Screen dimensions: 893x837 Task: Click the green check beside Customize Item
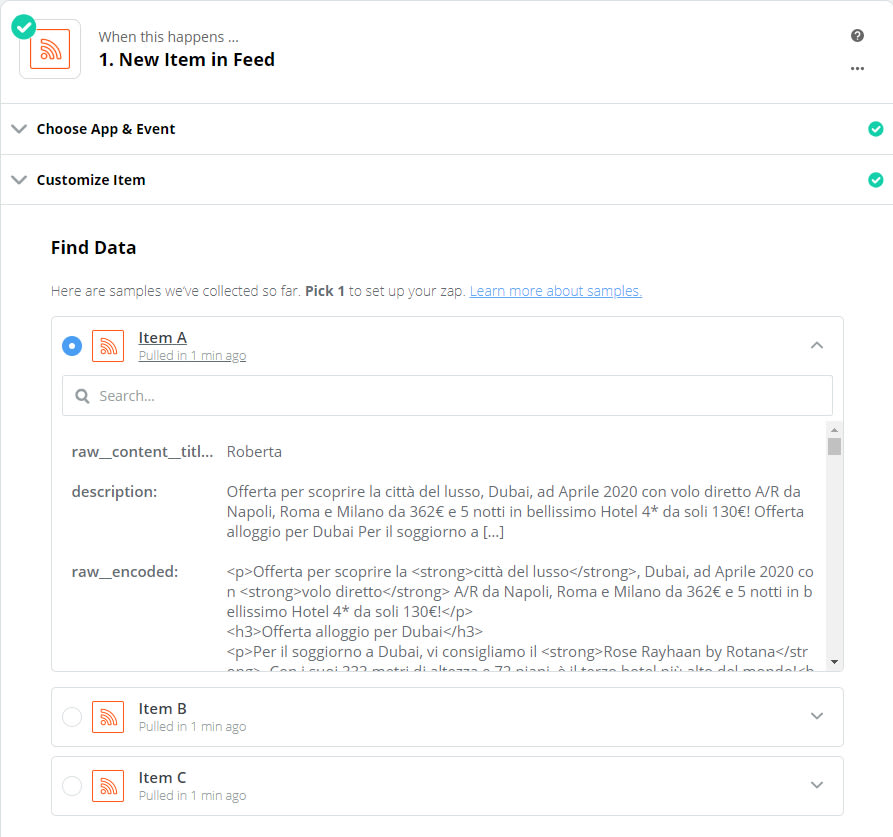875,180
